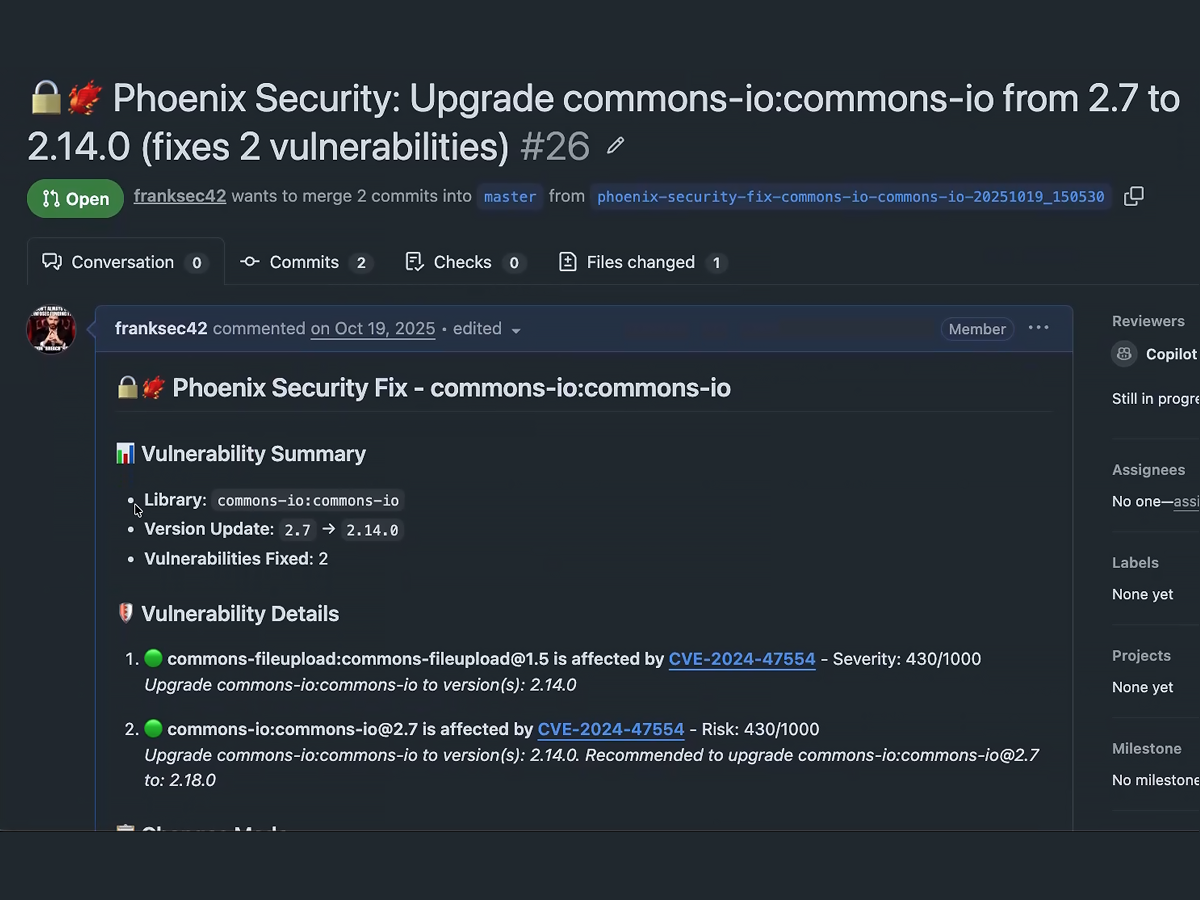Open the Projects sidebar section

point(1141,656)
